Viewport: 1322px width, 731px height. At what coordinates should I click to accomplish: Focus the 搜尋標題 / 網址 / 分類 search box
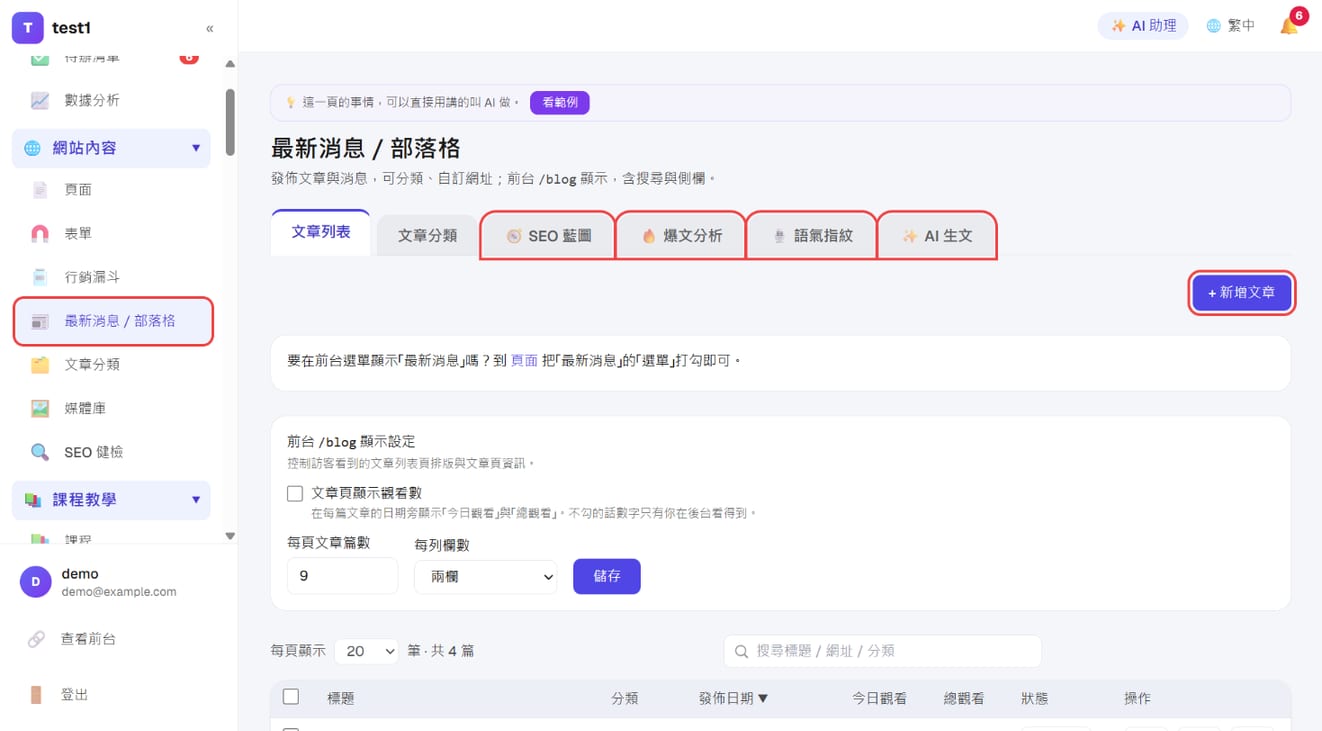pyautogui.click(x=883, y=651)
